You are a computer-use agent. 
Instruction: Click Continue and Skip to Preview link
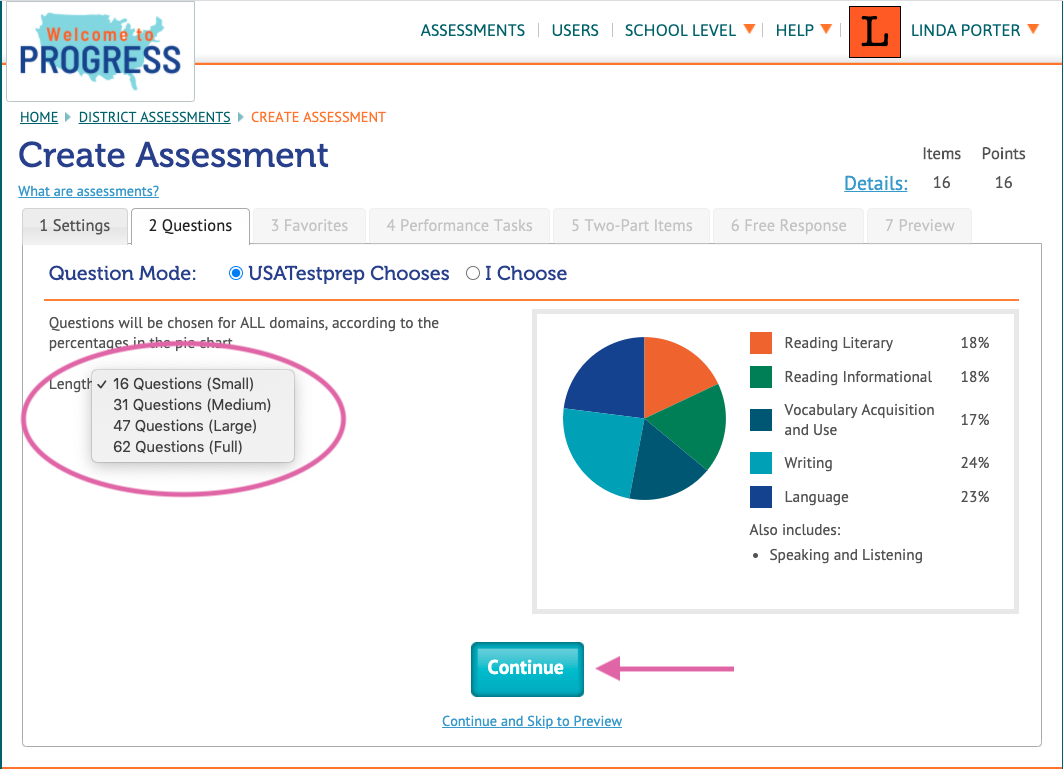point(532,722)
